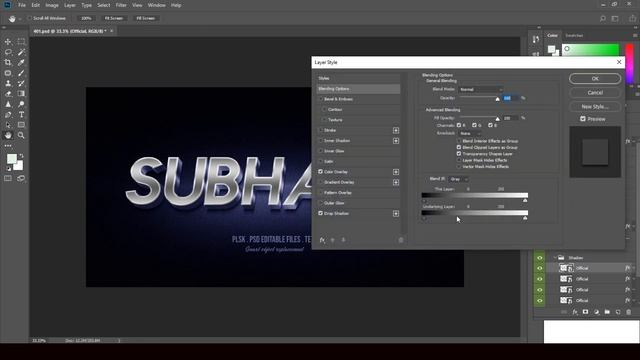Image resolution: width=640 pixels, height=360 pixels.
Task: Select the Crop tool
Action: point(8,62)
